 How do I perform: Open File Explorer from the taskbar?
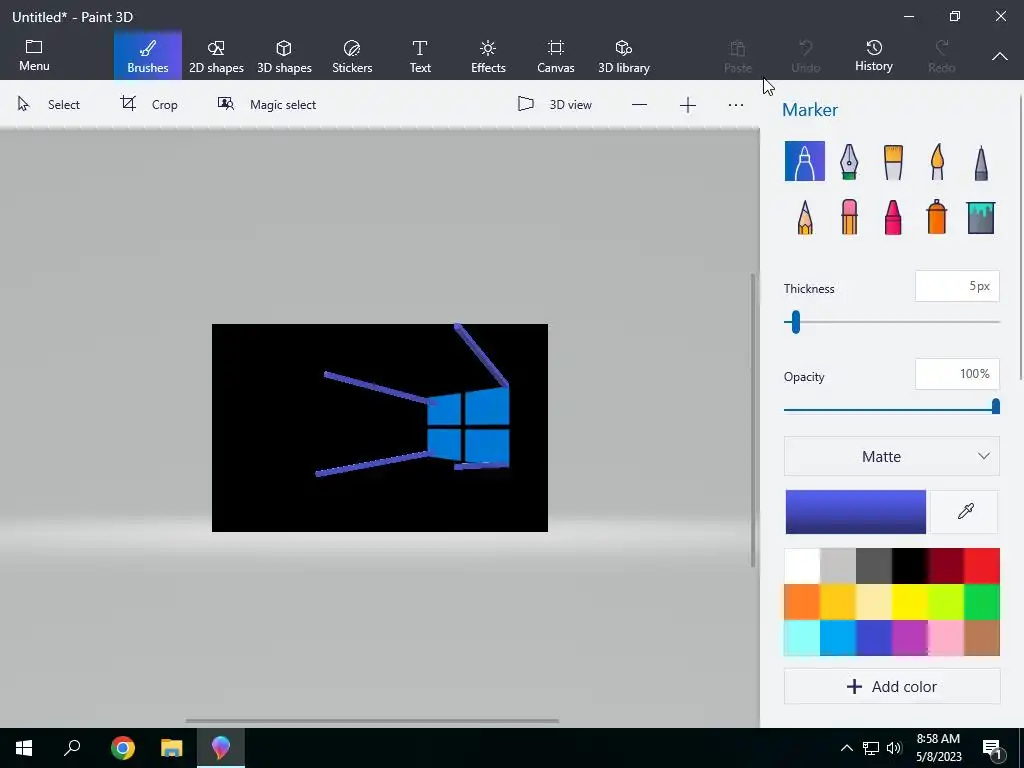pos(172,748)
